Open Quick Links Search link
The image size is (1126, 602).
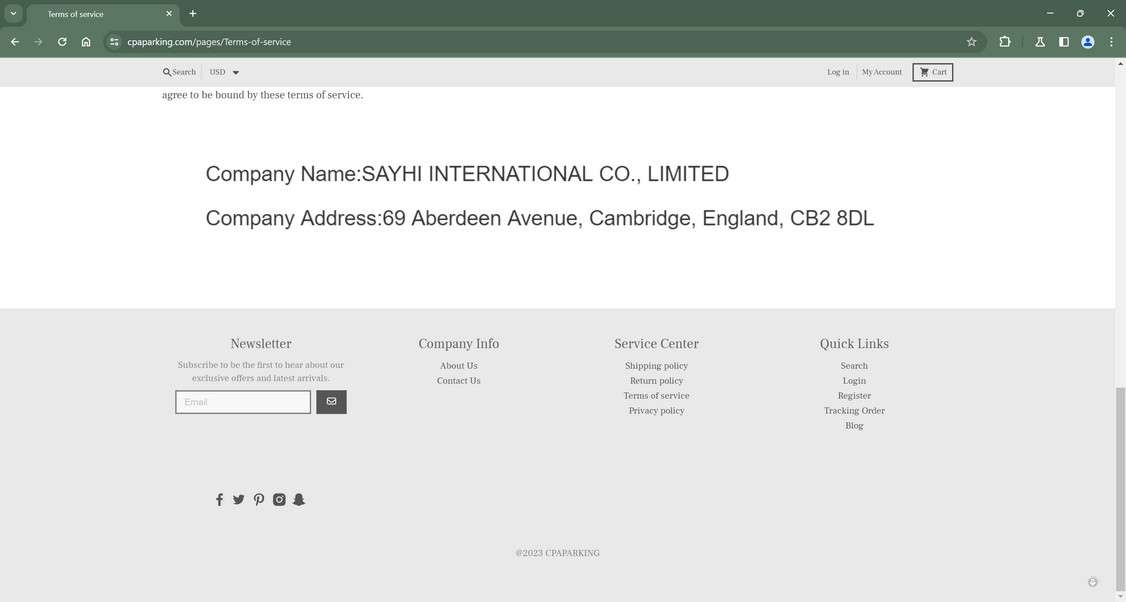[854, 366]
